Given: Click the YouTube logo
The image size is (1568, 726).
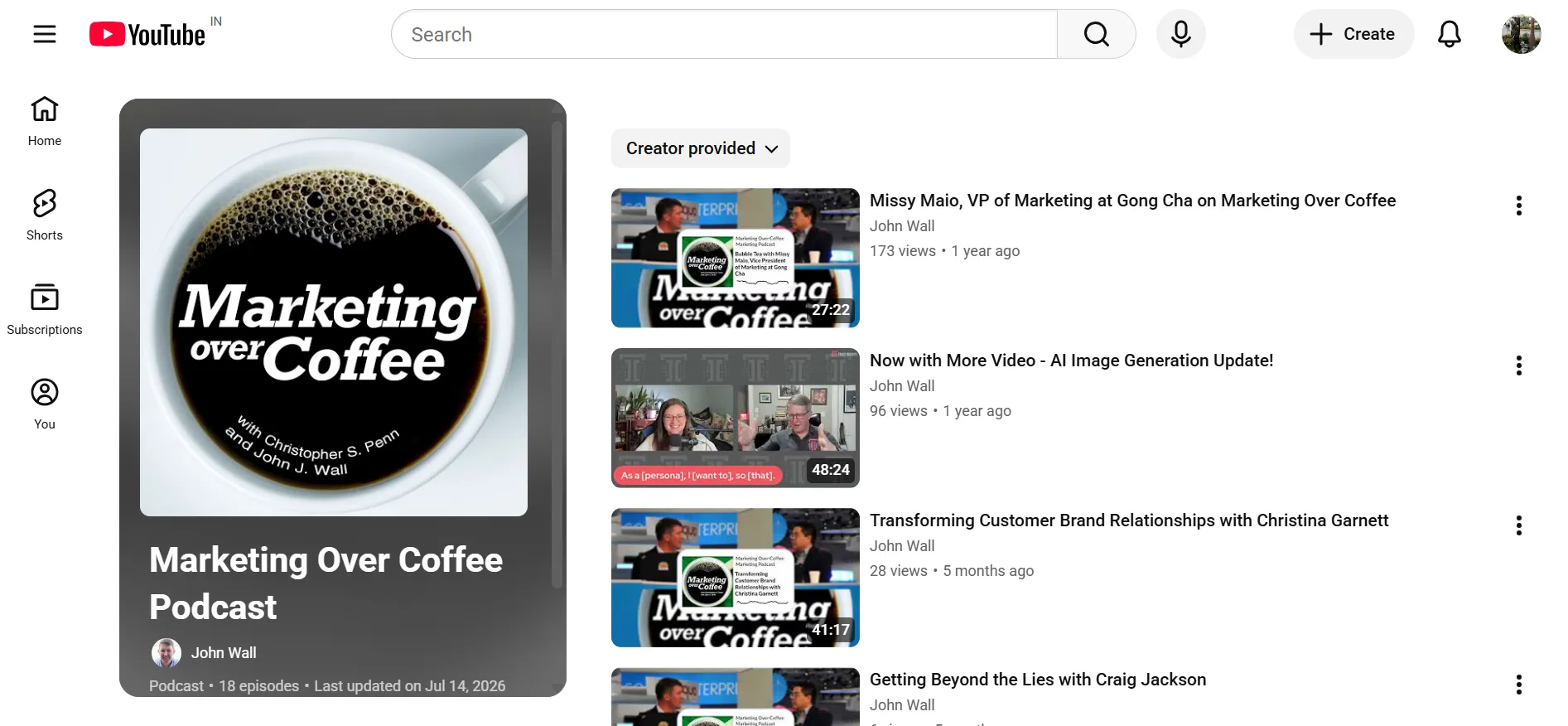Looking at the screenshot, I should [147, 34].
